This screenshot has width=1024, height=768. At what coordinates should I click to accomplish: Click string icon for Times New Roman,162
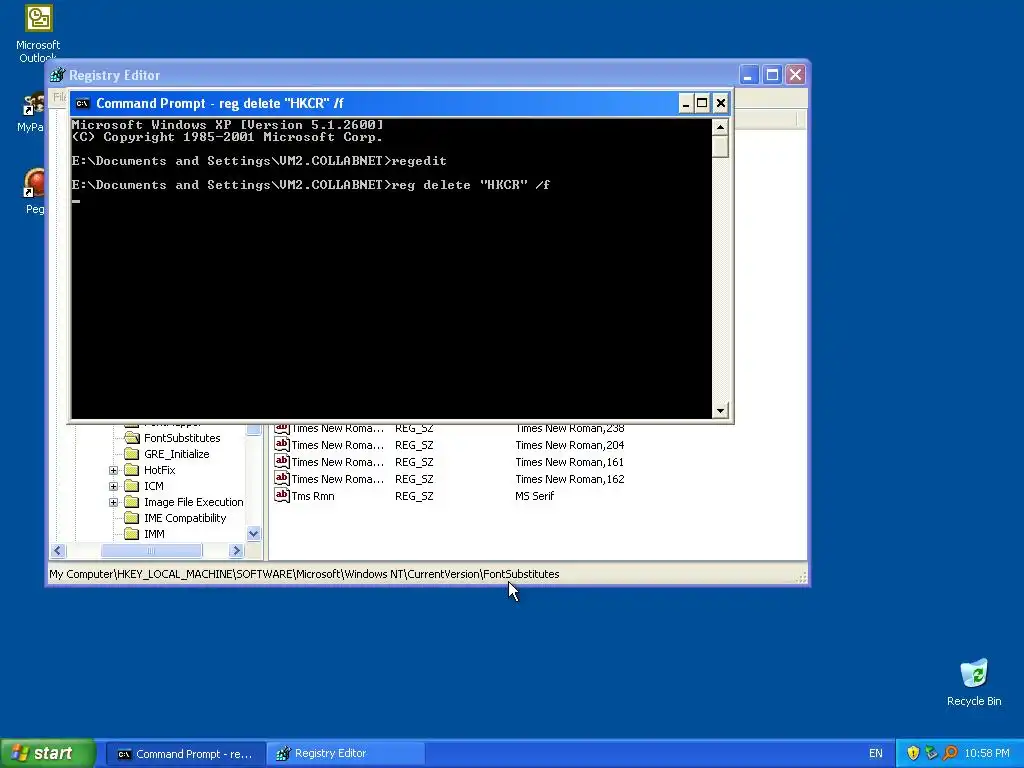281,478
